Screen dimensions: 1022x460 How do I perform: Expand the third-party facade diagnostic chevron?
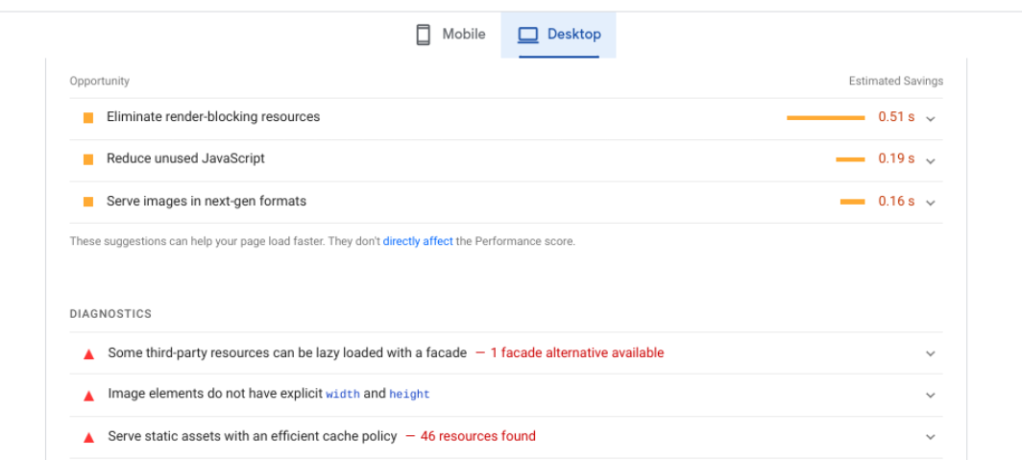[x=930, y=353]
